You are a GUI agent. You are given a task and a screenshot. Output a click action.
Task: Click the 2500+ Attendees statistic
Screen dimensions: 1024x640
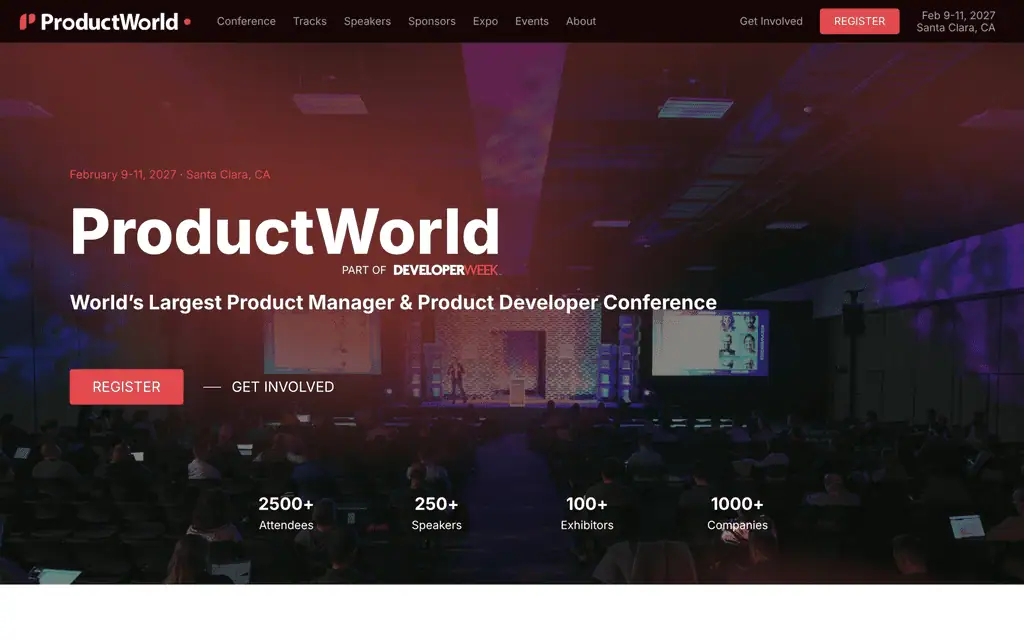click(x=286, y=513)
